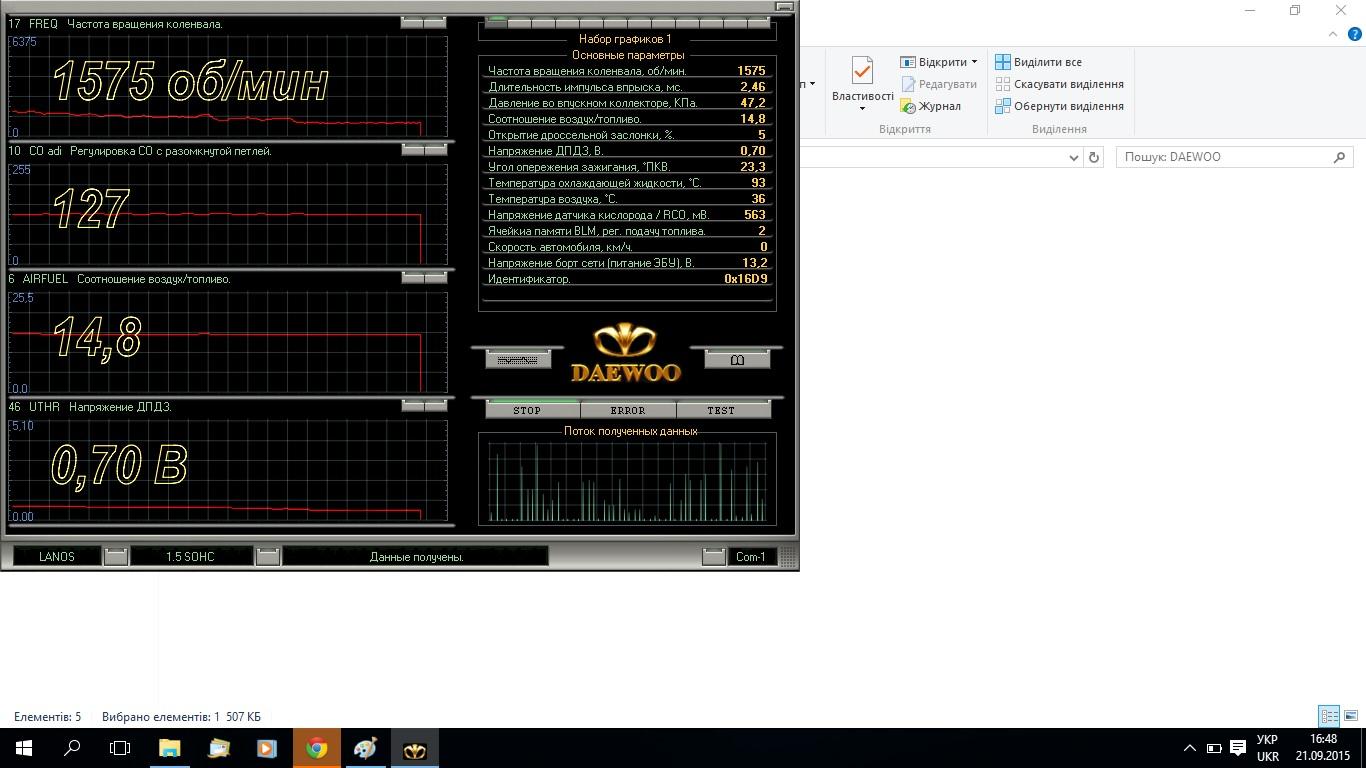Click the TEST button
Viewport: 1366px width, 768px height.
coord(721,410)
